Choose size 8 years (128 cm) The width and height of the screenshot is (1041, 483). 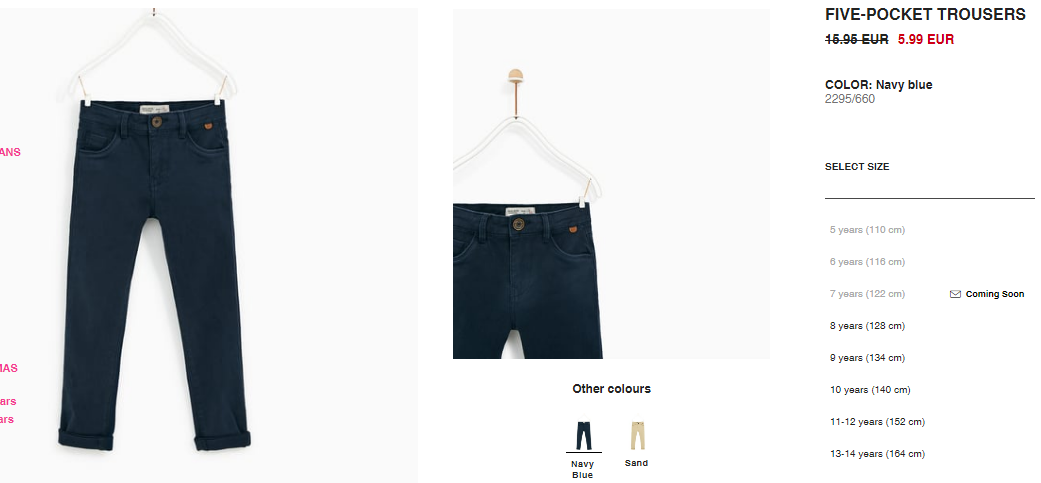867,326
